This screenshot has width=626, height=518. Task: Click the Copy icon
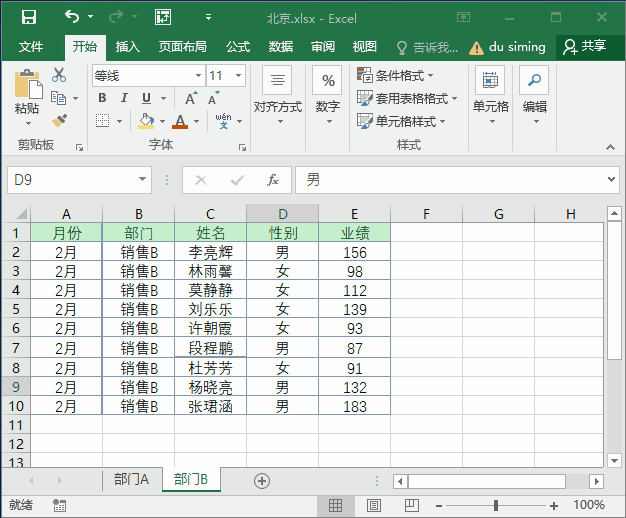59,98
